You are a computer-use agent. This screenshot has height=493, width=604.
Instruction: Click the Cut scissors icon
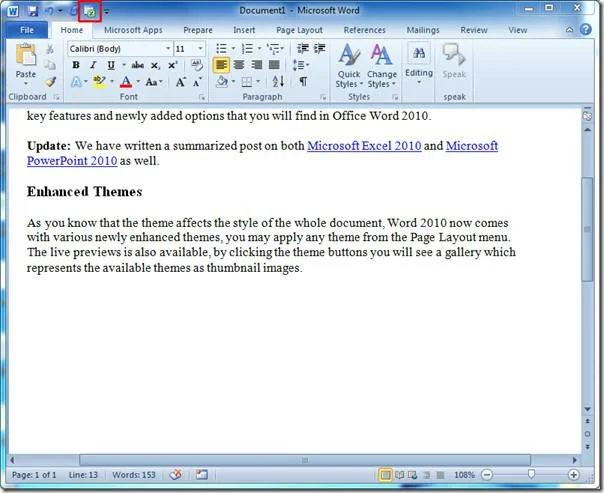50,49
